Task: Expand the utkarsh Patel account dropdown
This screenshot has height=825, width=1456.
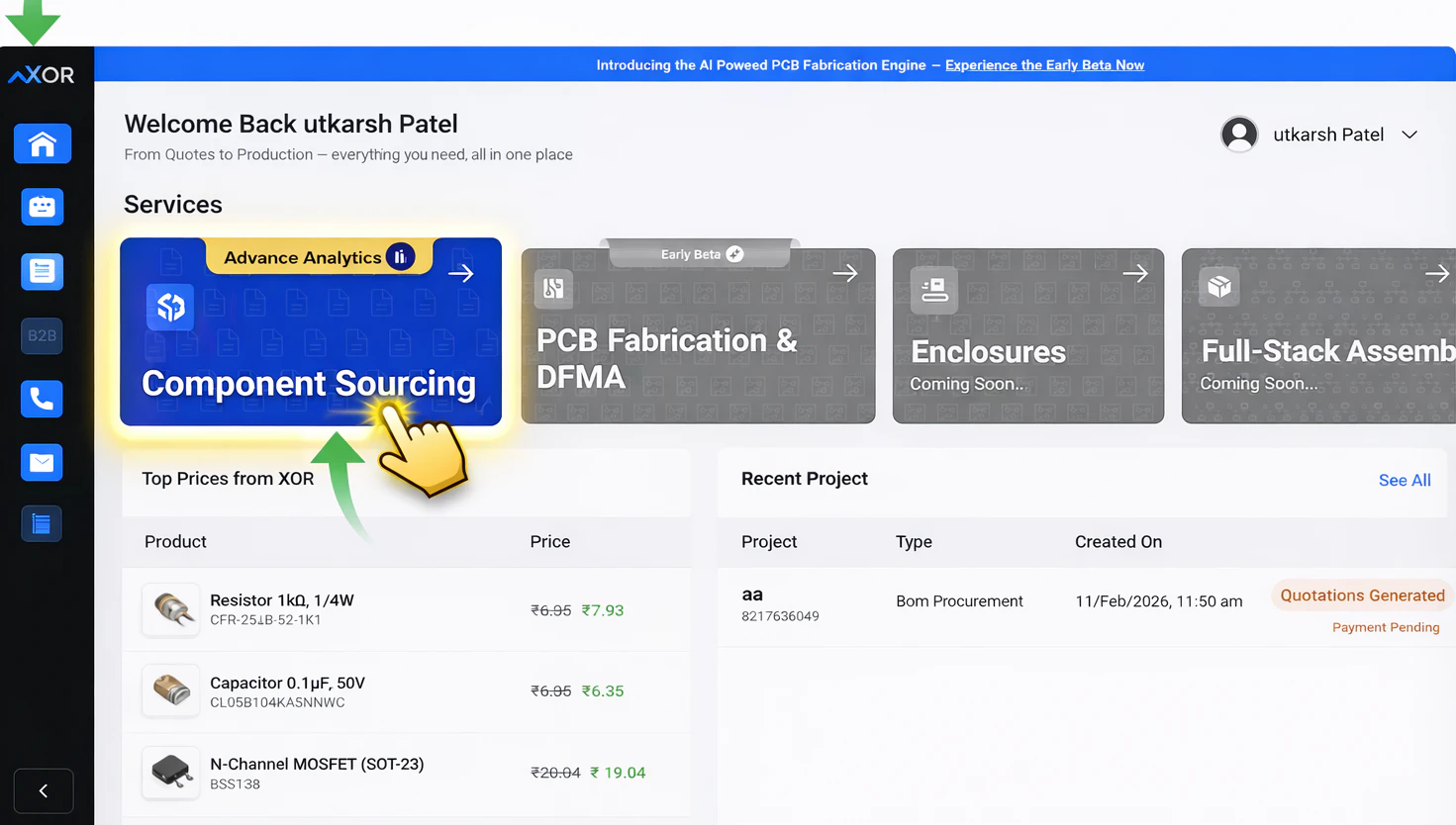Action: pos(1409,135)
